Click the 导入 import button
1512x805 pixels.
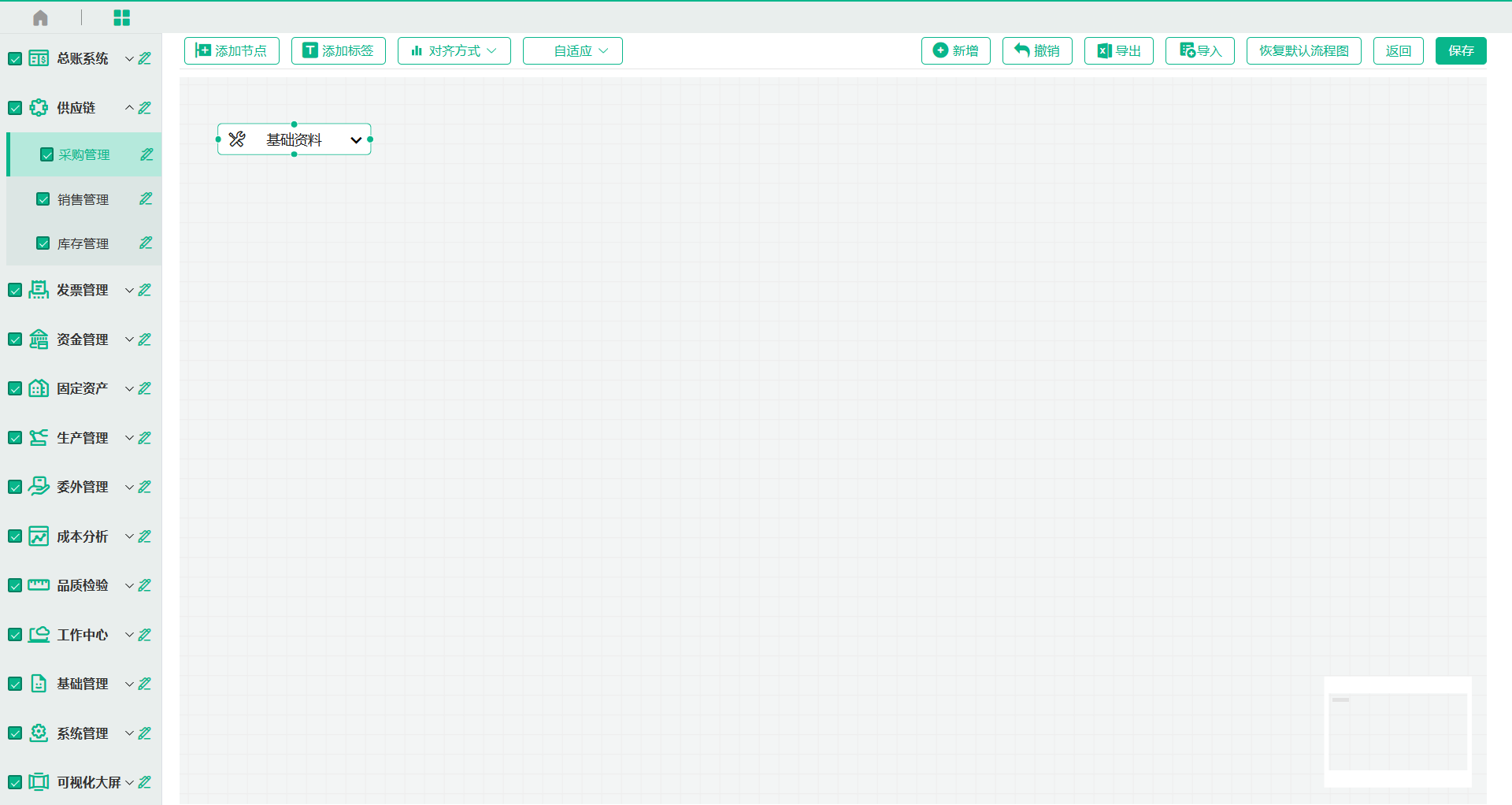click(x=1200, y=50)
